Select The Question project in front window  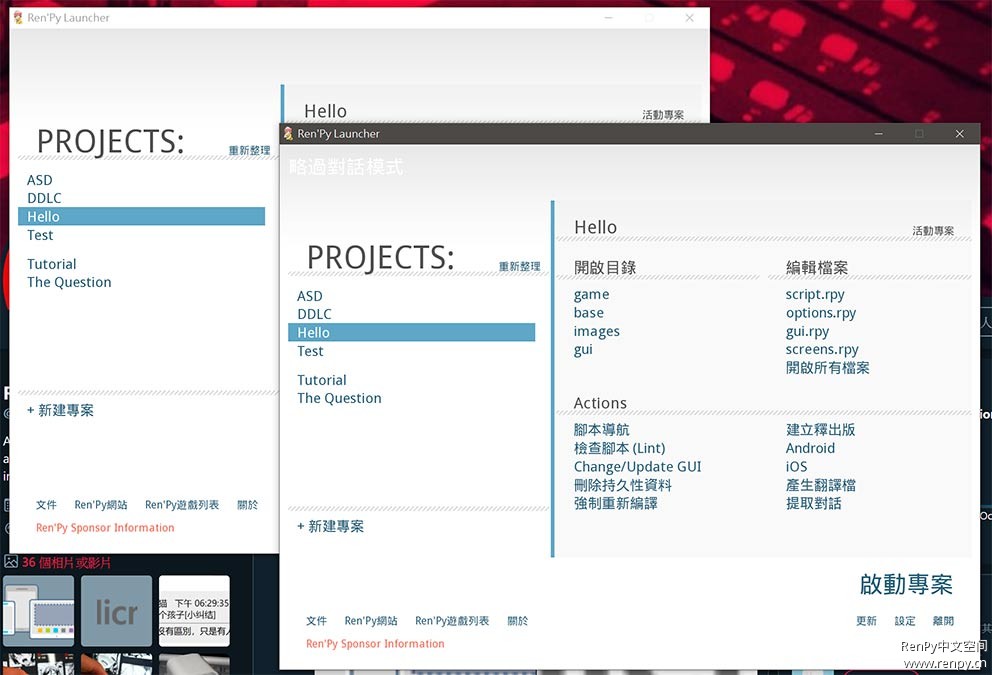tap(339, 398)
